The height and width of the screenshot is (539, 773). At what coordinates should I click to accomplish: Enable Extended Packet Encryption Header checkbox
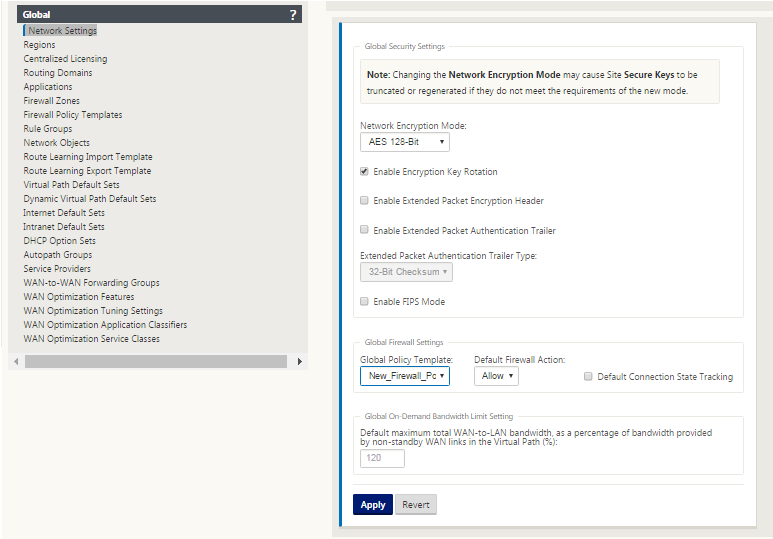(364, 201)
